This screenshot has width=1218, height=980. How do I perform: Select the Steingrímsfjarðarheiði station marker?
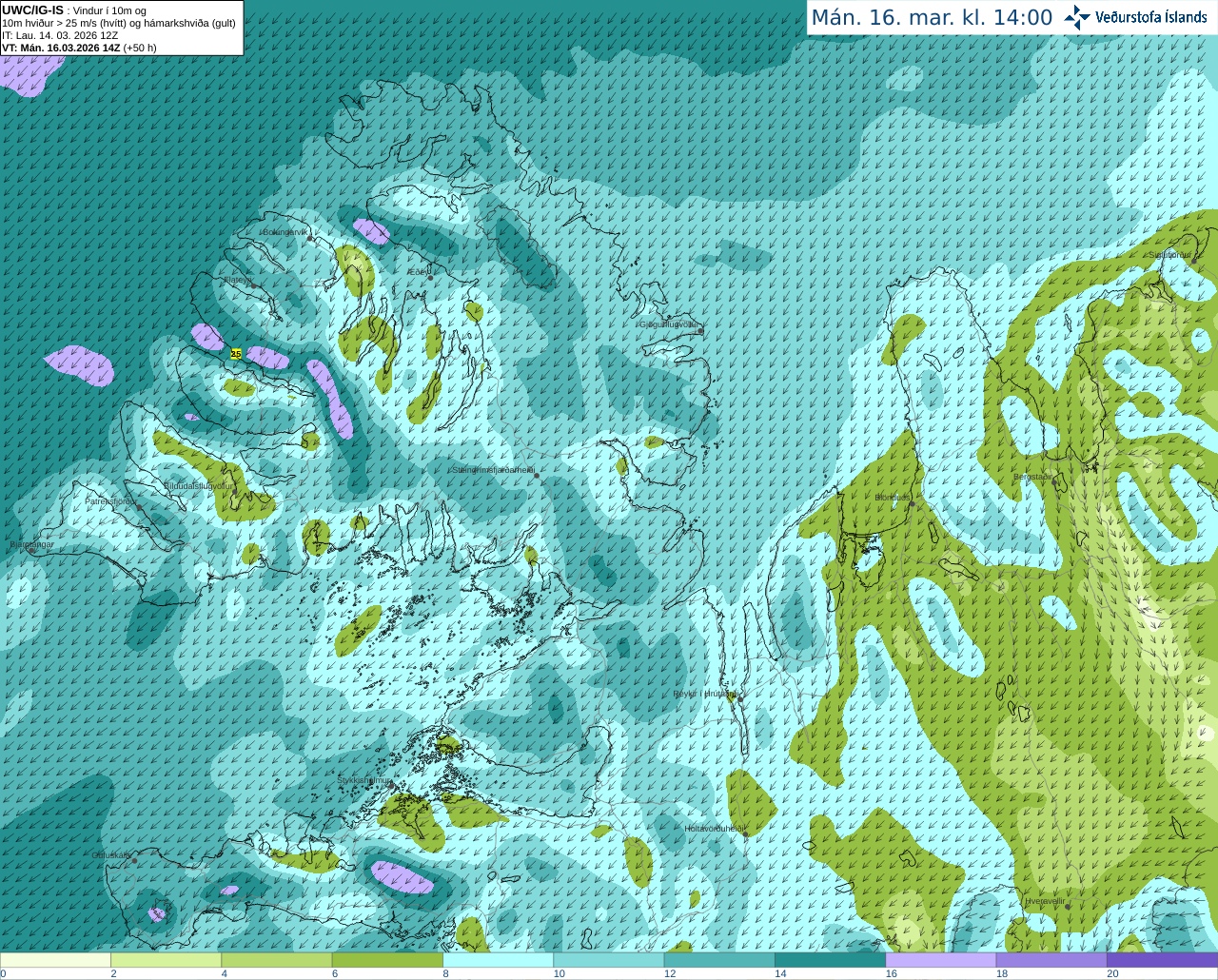tap(537, 476)
